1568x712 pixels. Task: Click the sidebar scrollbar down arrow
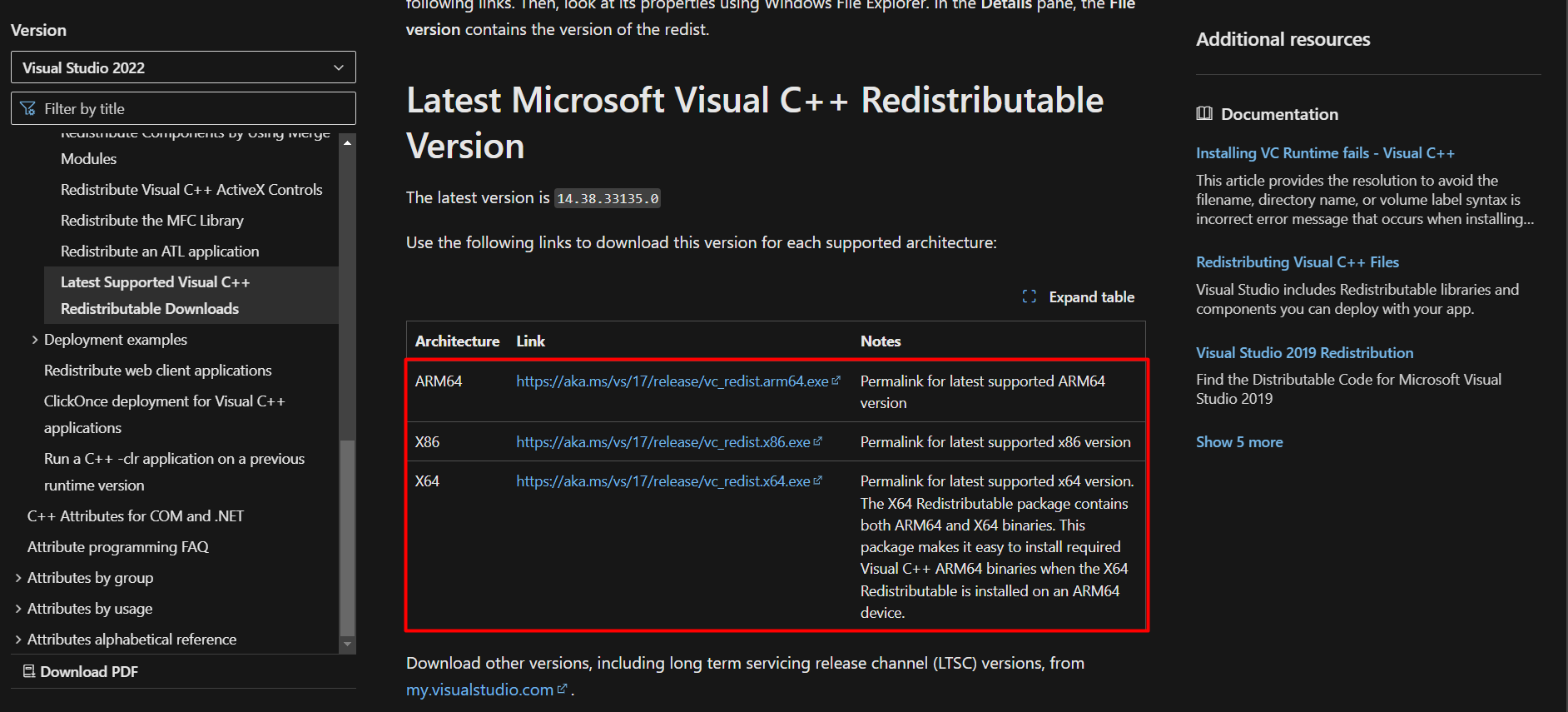[x=347, y=645]
